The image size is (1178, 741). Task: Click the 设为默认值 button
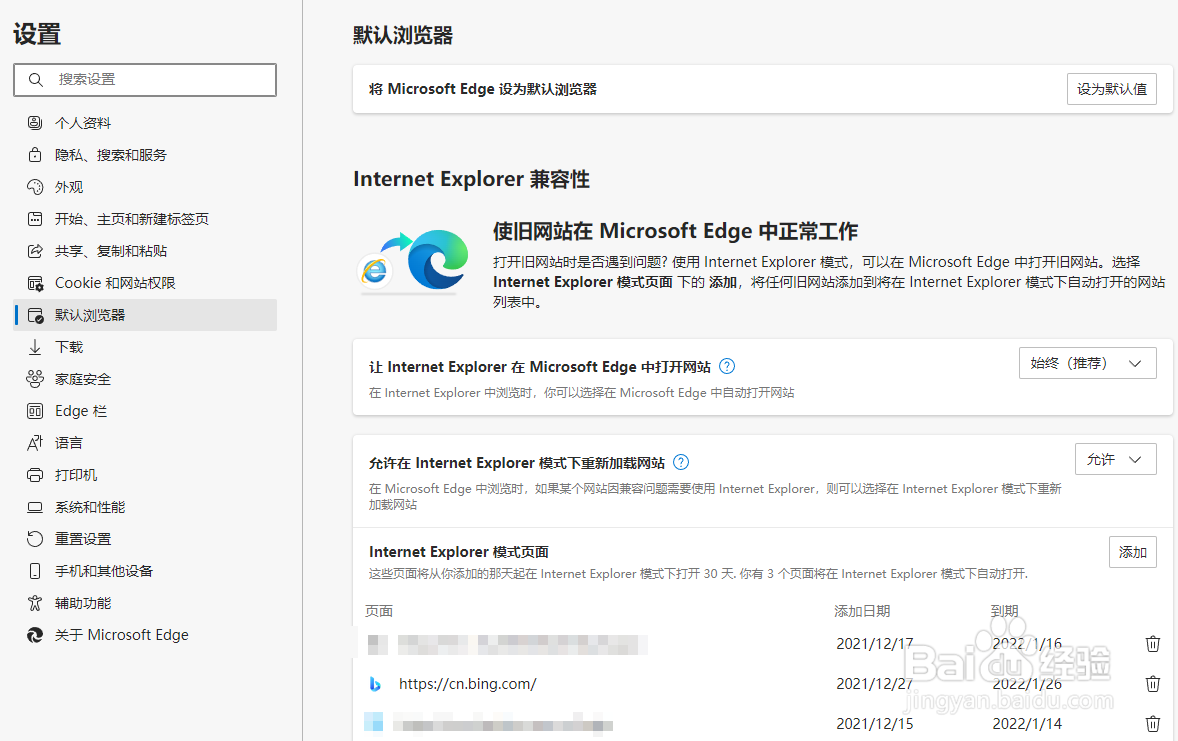1111,89
